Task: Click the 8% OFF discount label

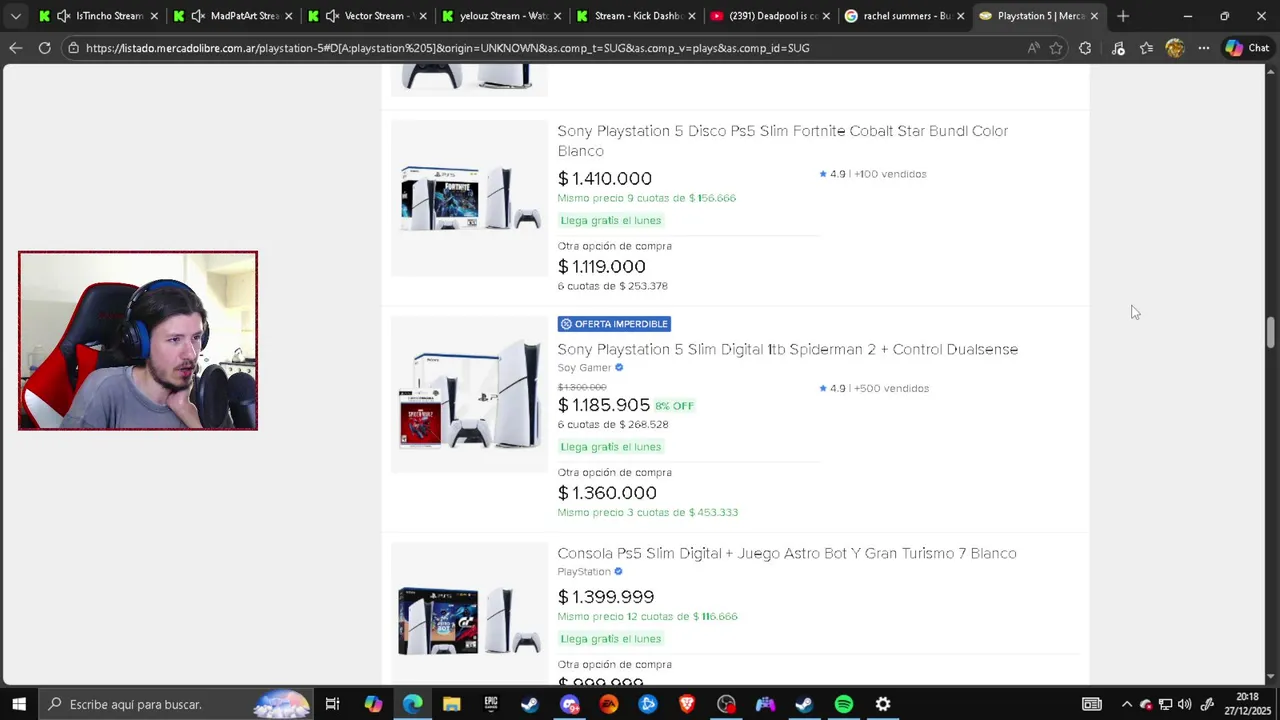Action: point(674,406)
